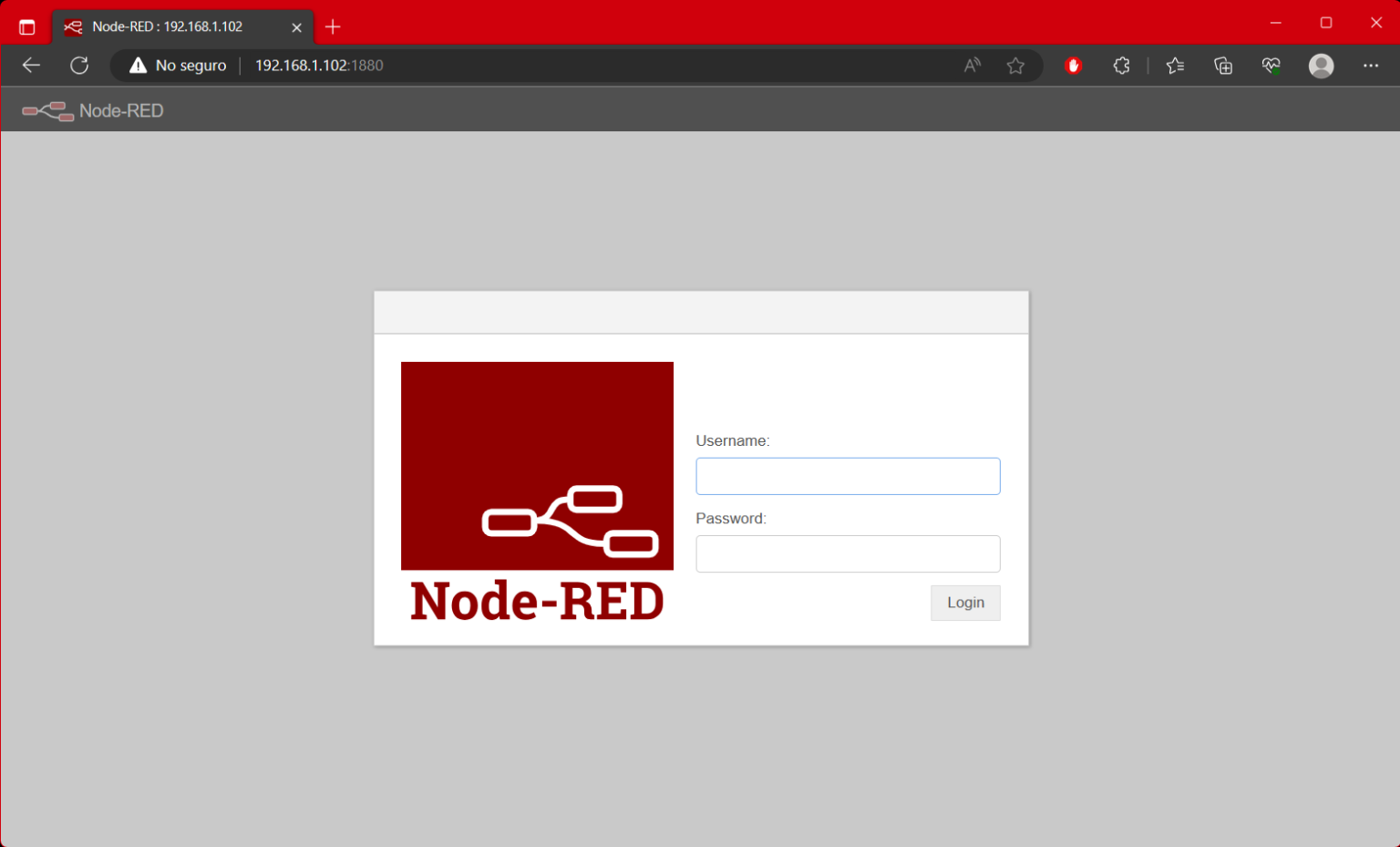Click the large Node-RED logo on the login card

click(x=537, y=466)
